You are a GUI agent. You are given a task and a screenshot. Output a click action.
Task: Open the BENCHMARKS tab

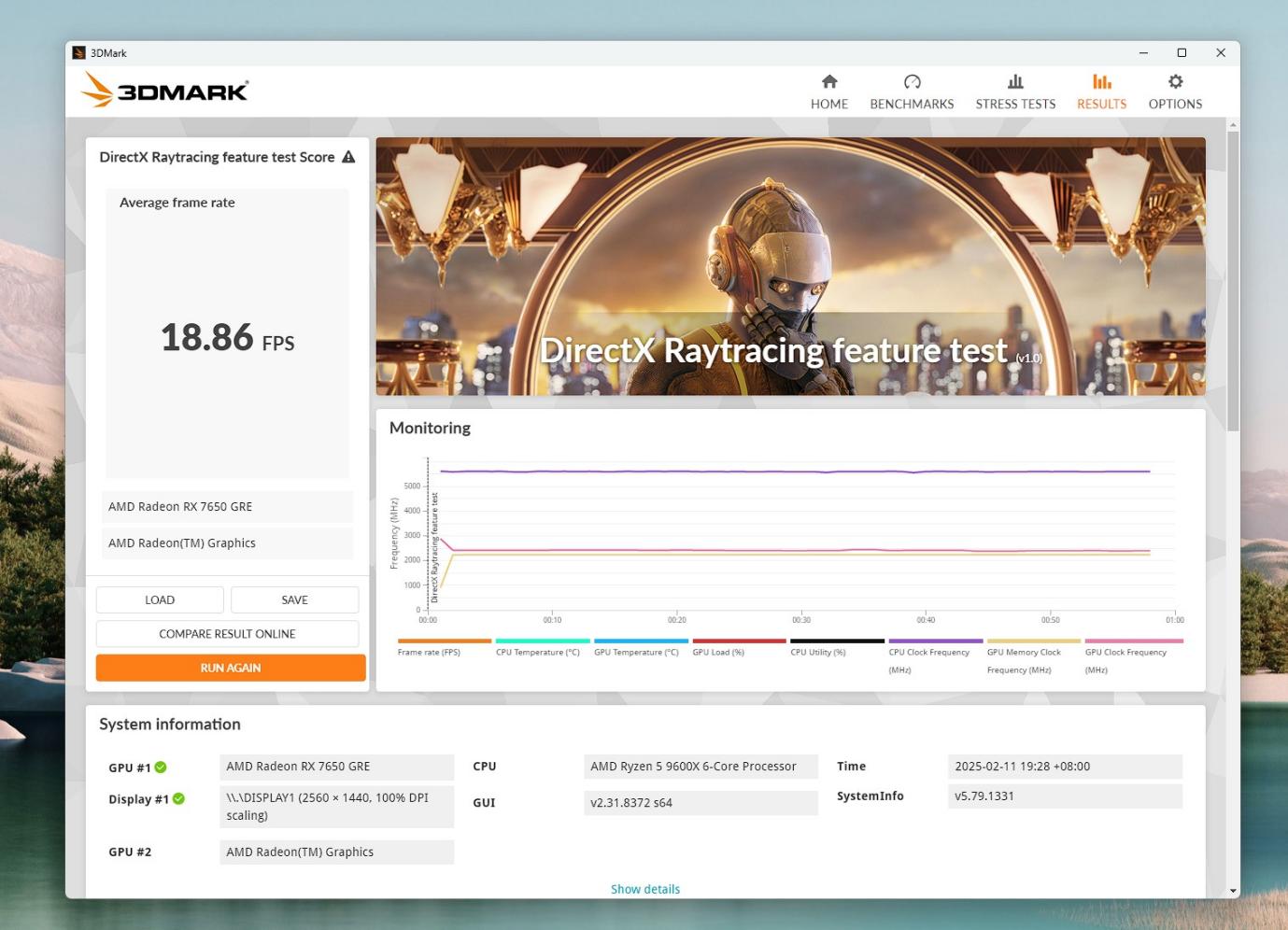912,92
